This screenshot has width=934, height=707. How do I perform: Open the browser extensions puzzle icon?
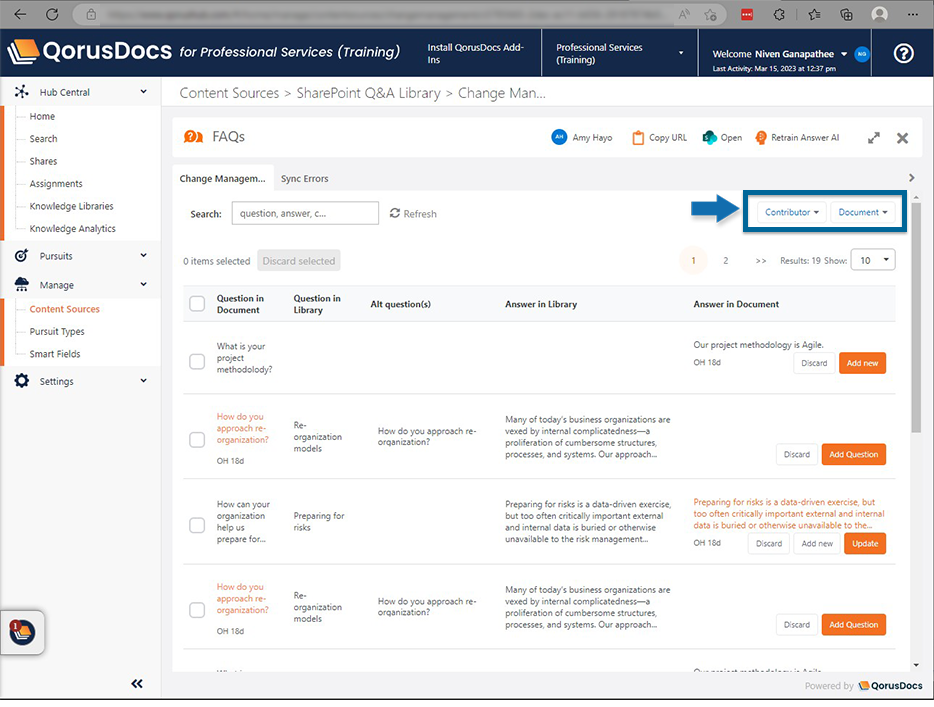[779, 15]
